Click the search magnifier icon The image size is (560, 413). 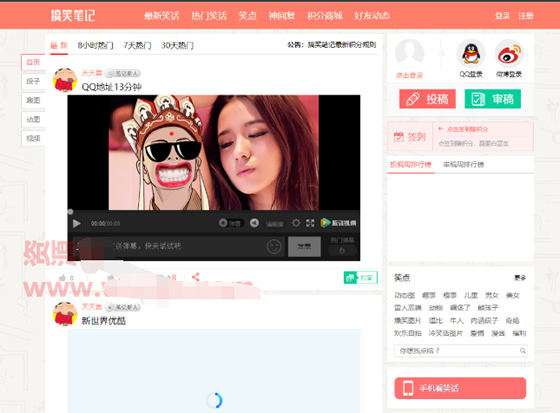tap(522, 351)
